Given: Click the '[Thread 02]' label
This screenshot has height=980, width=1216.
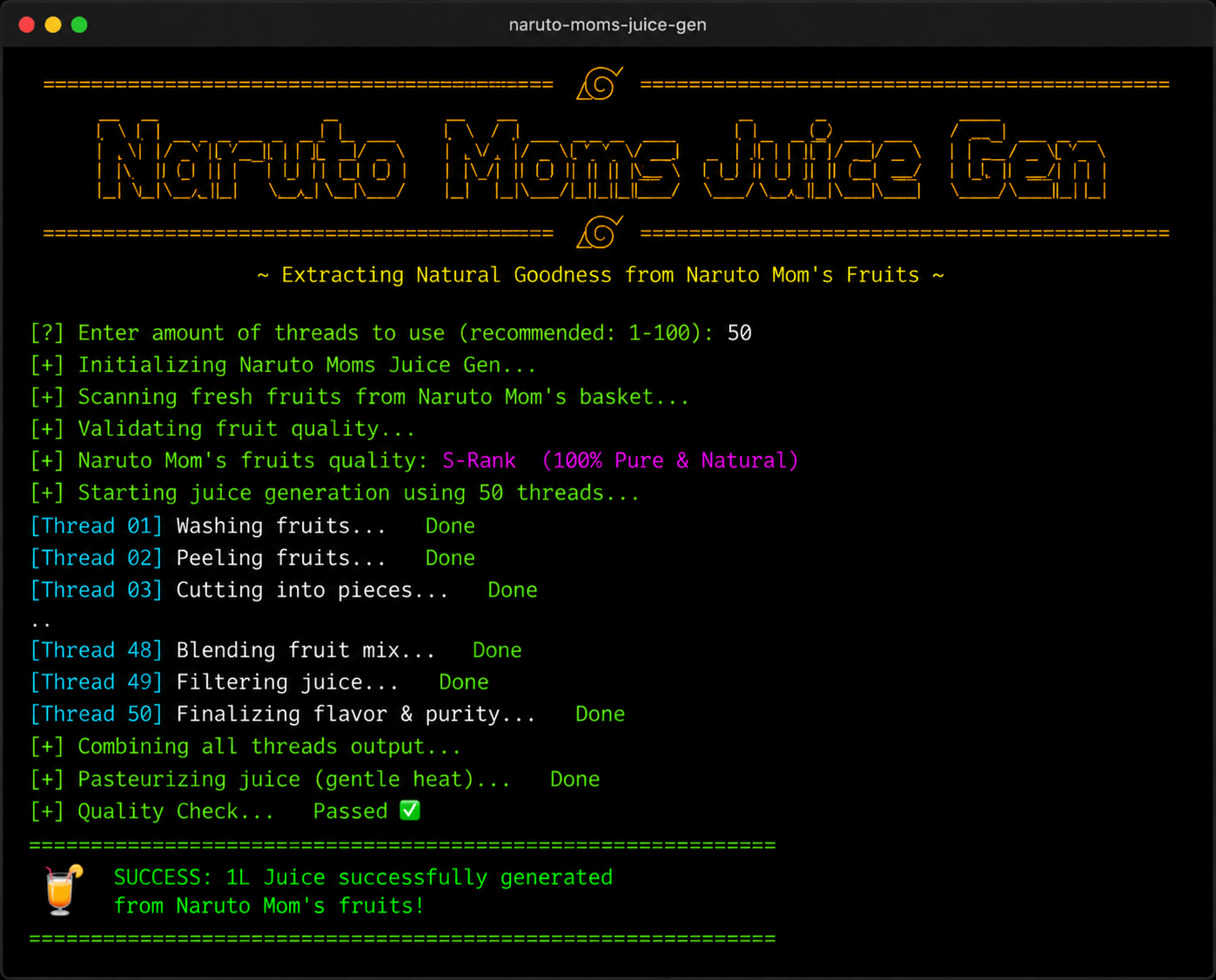Looking at the screenshot, I should click(x=97, y=558).
